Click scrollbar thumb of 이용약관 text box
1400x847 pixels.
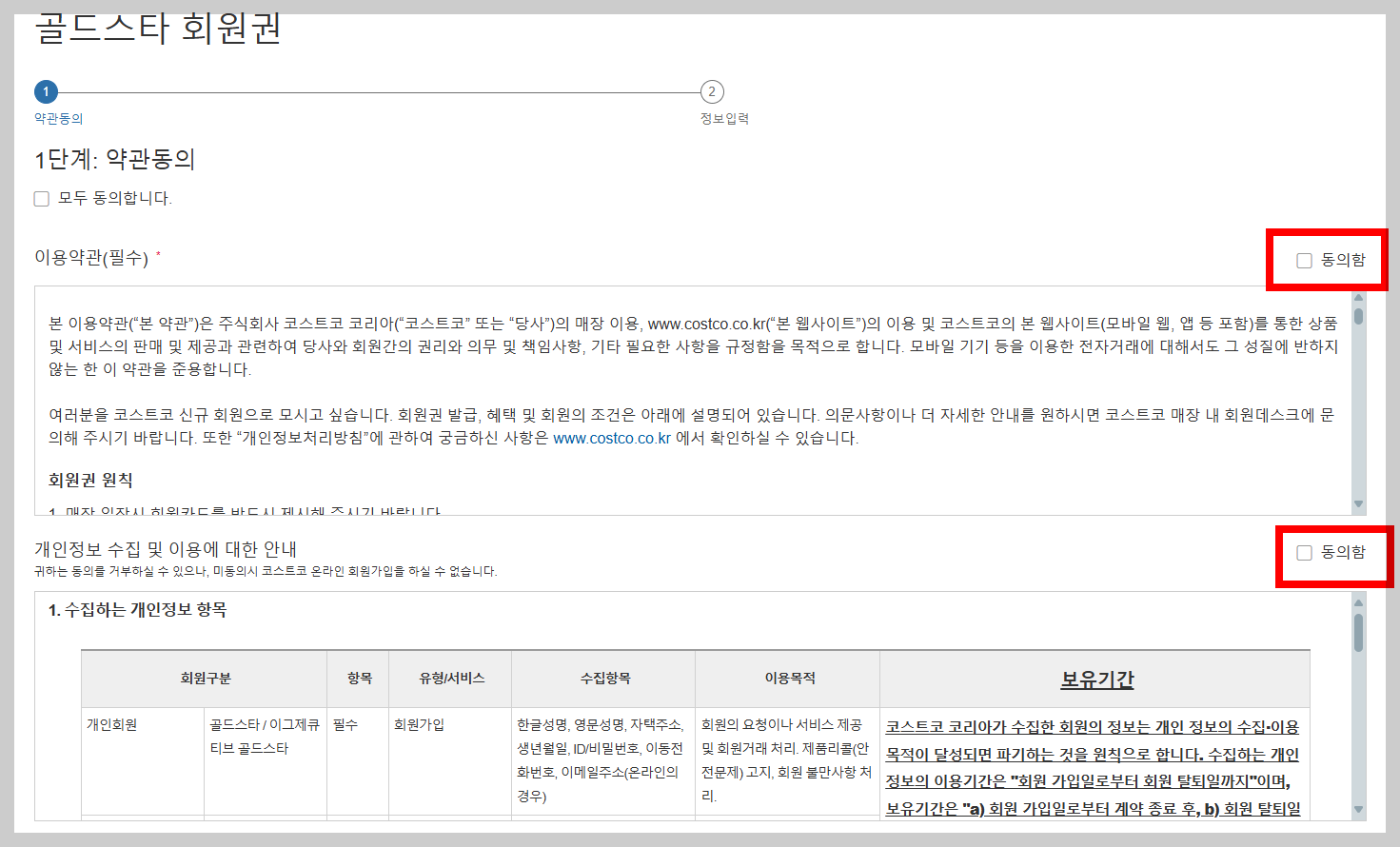pos(1359,316)
